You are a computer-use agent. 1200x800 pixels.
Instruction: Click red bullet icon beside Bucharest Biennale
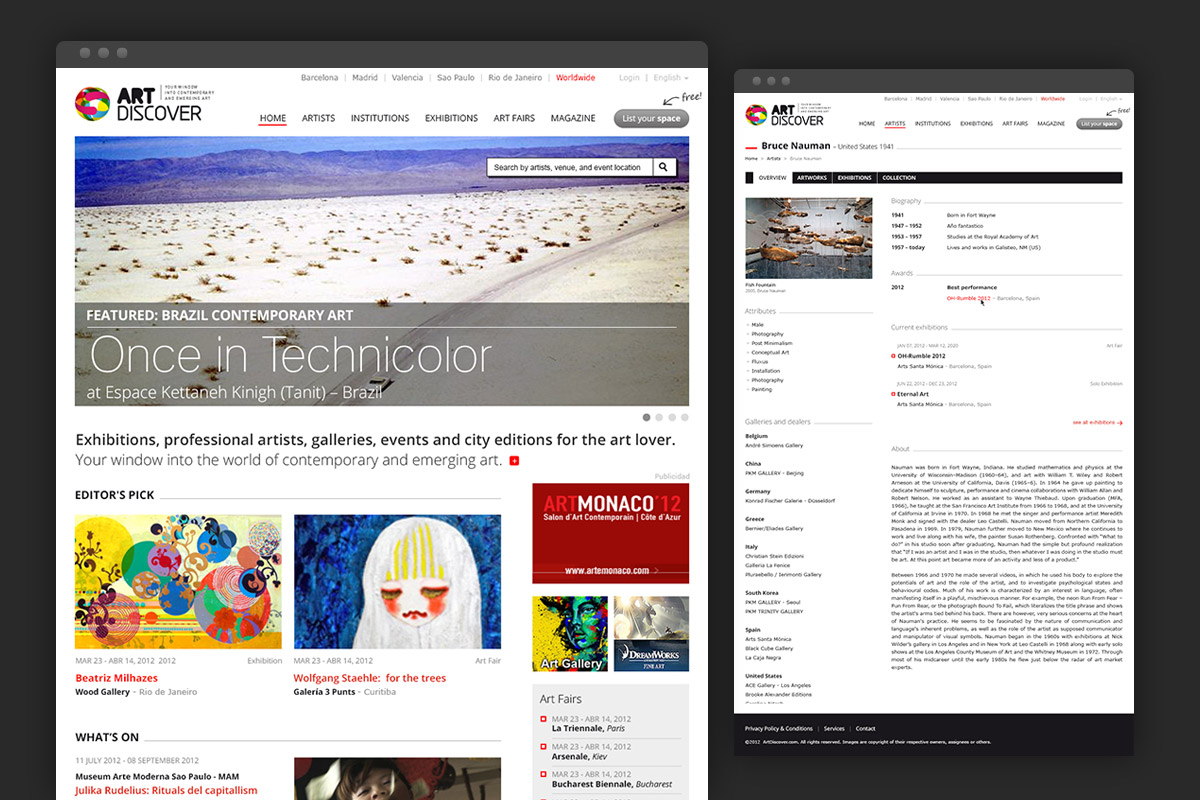pyautogui.click(x=544, y=775)
